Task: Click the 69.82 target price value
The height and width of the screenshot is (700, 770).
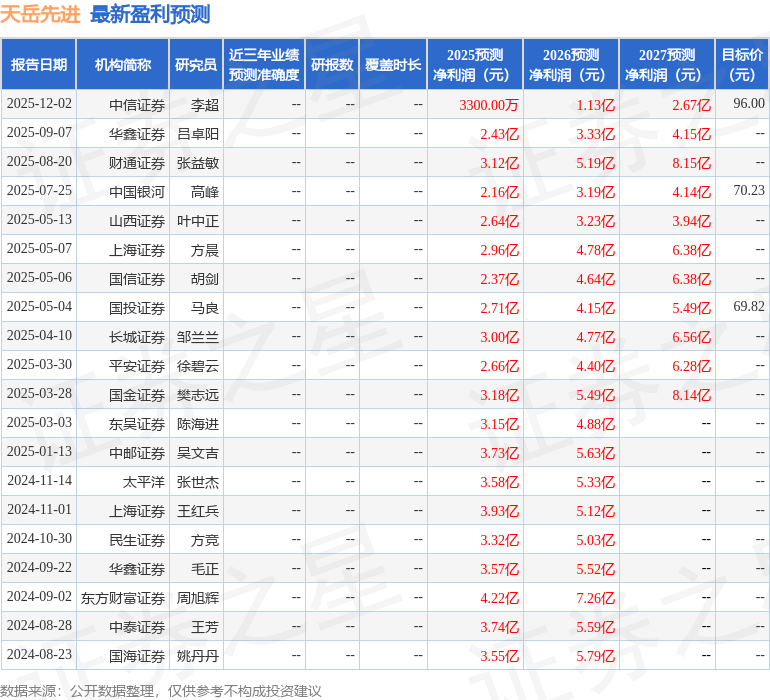Action: [748, 307]
